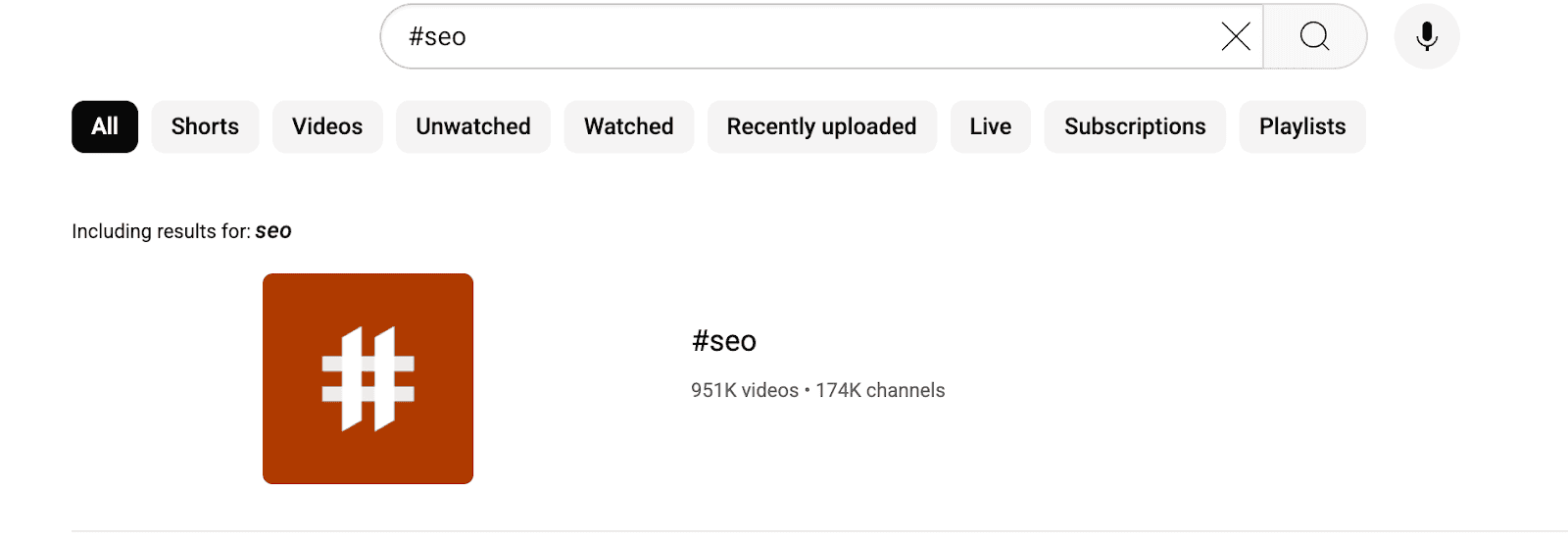Enable the Live filter chip
This screenshot has width=1568, height=537.
pos(990,126)
